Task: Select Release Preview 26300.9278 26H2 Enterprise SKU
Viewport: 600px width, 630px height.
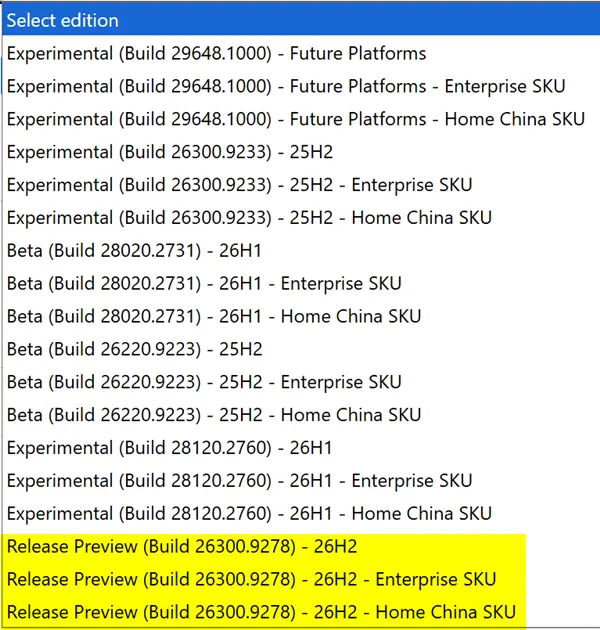Action: pos(301,580)
